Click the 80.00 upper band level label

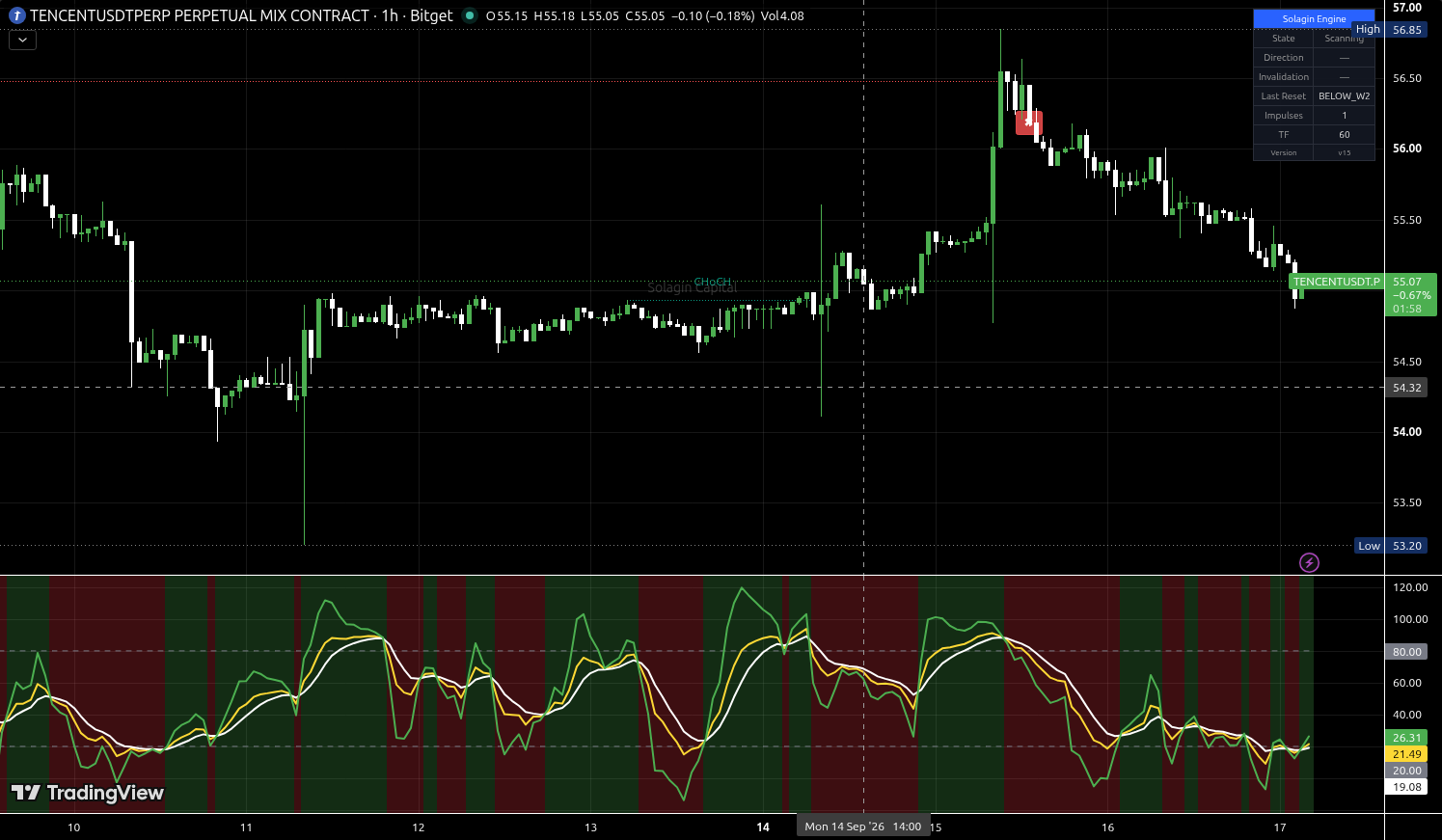1407,652
